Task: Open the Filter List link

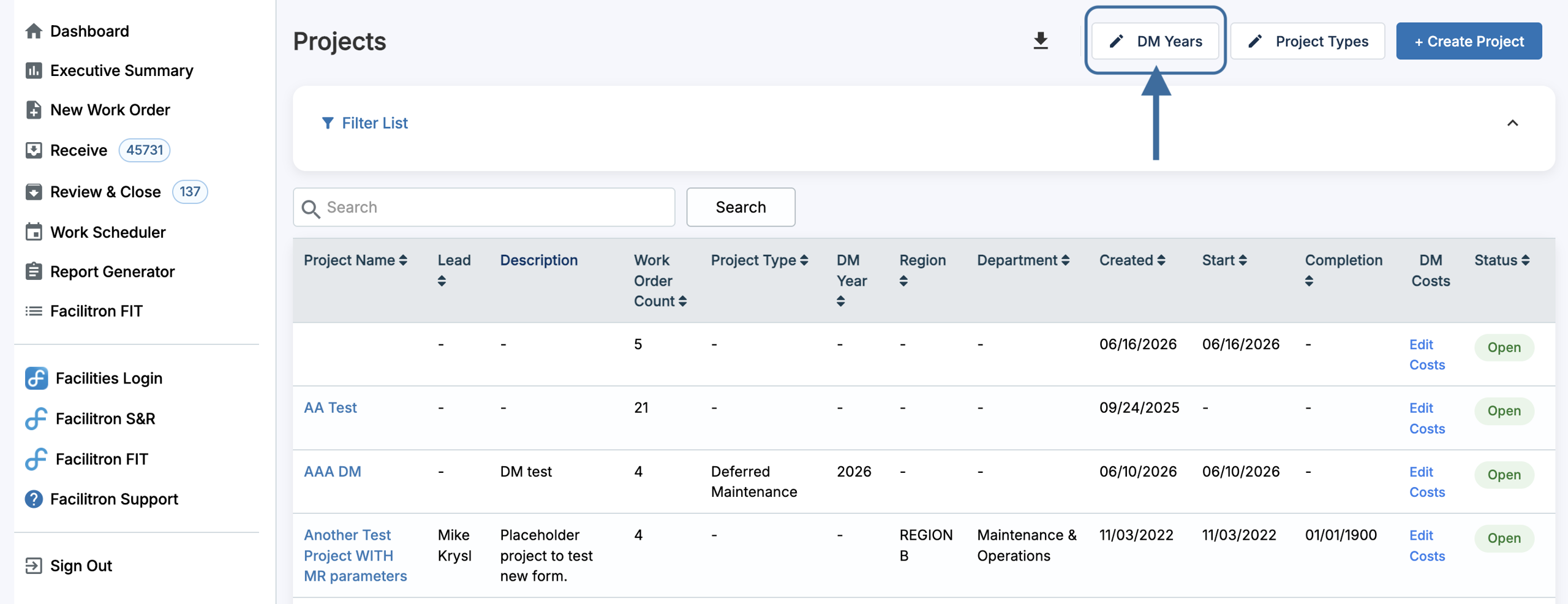Action: click(374, 123)
